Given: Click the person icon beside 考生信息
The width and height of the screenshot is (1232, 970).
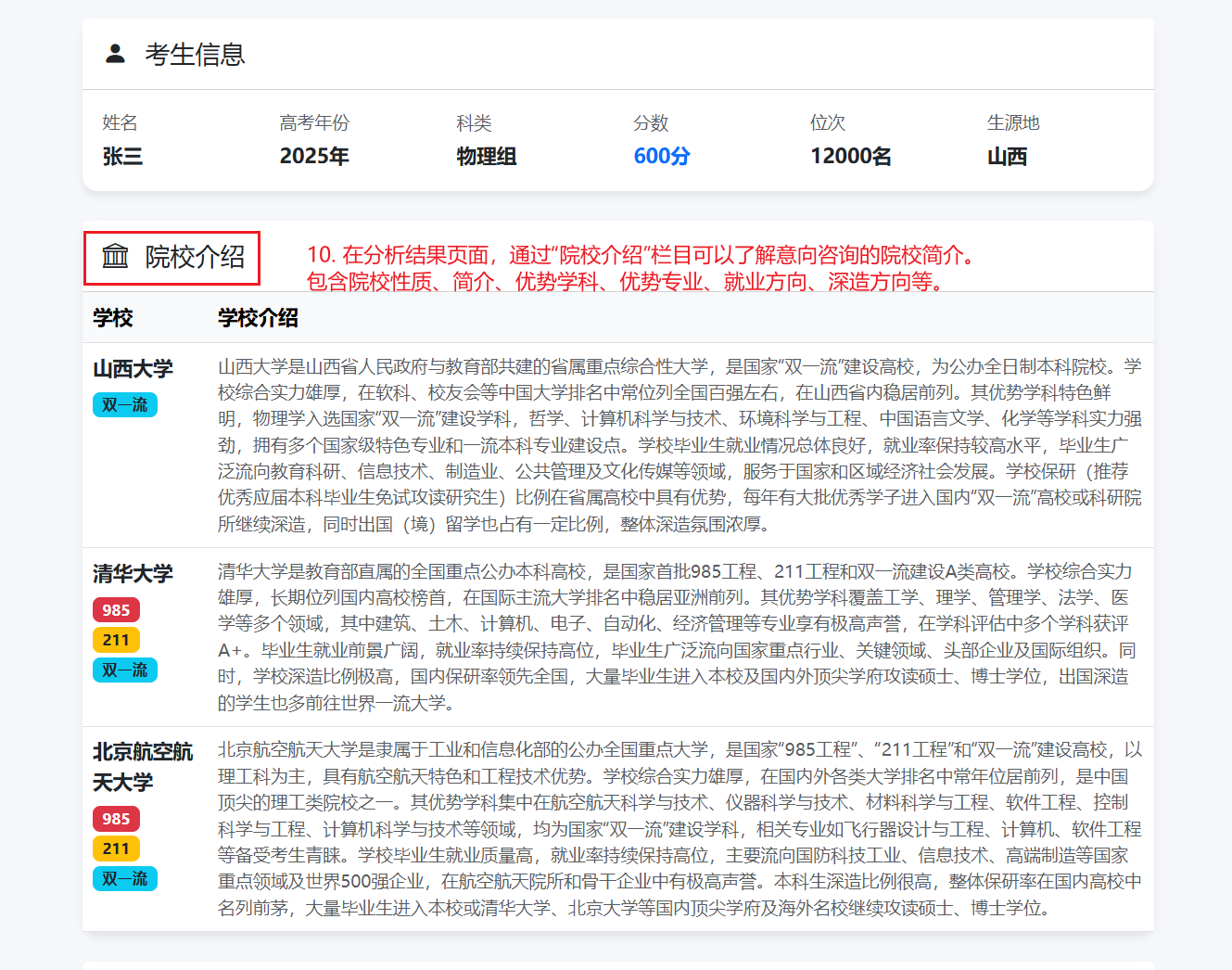Looking at the screenshot, I should coord(115,54).
